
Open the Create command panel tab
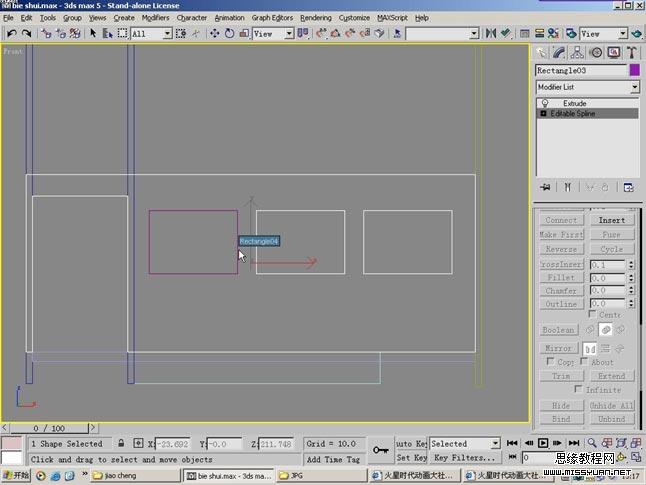(x=542, y=52)
